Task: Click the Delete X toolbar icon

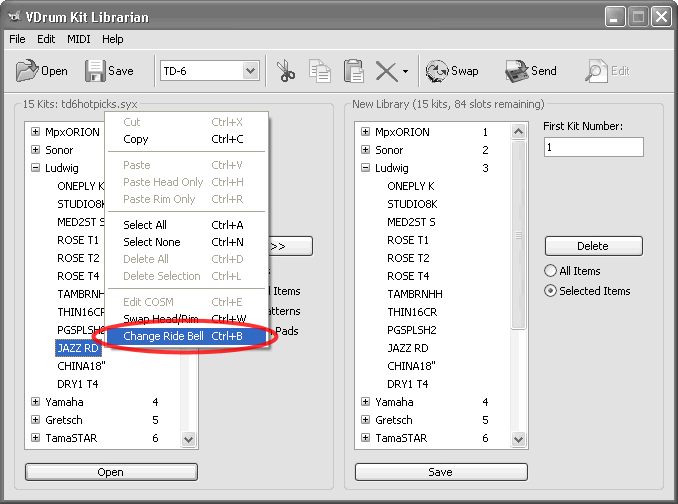Action: click(x=385, y=71)
